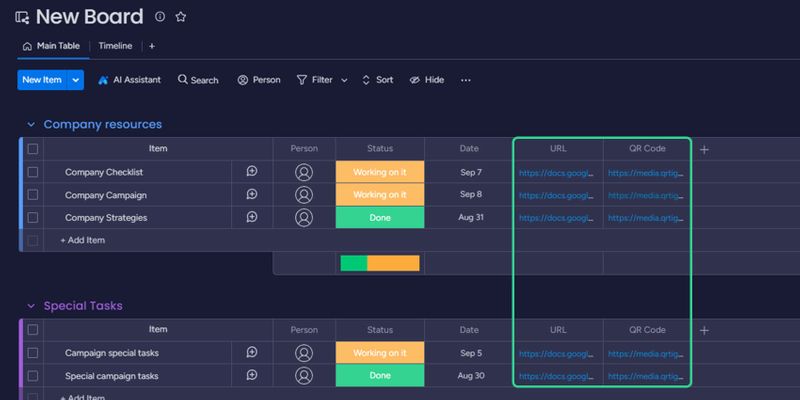Assign person for Campaign special tasks

coord(304,353)
